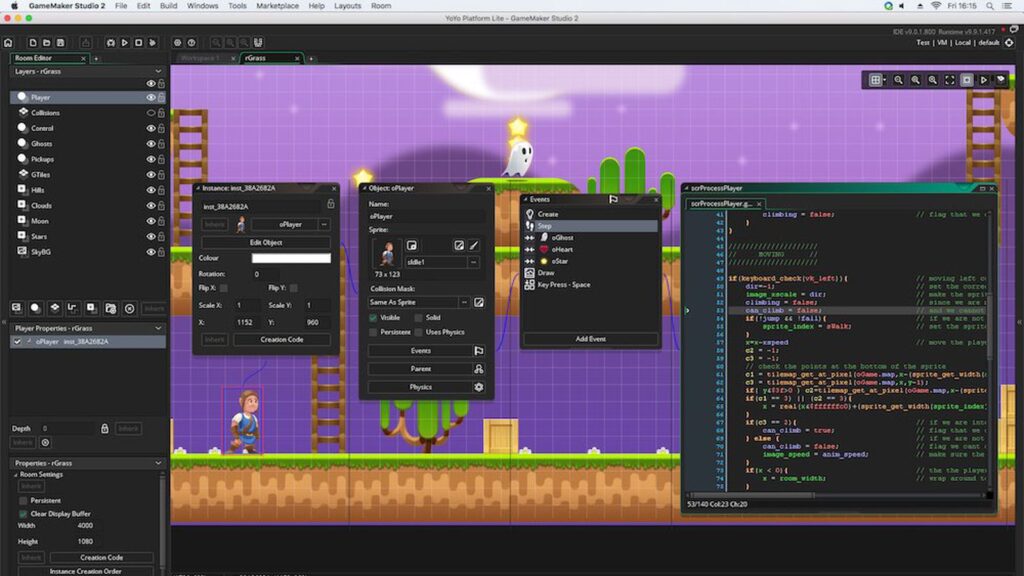The image size is (1024, 576).
Task: Start debugging with the bug icon
Action: 110,42
